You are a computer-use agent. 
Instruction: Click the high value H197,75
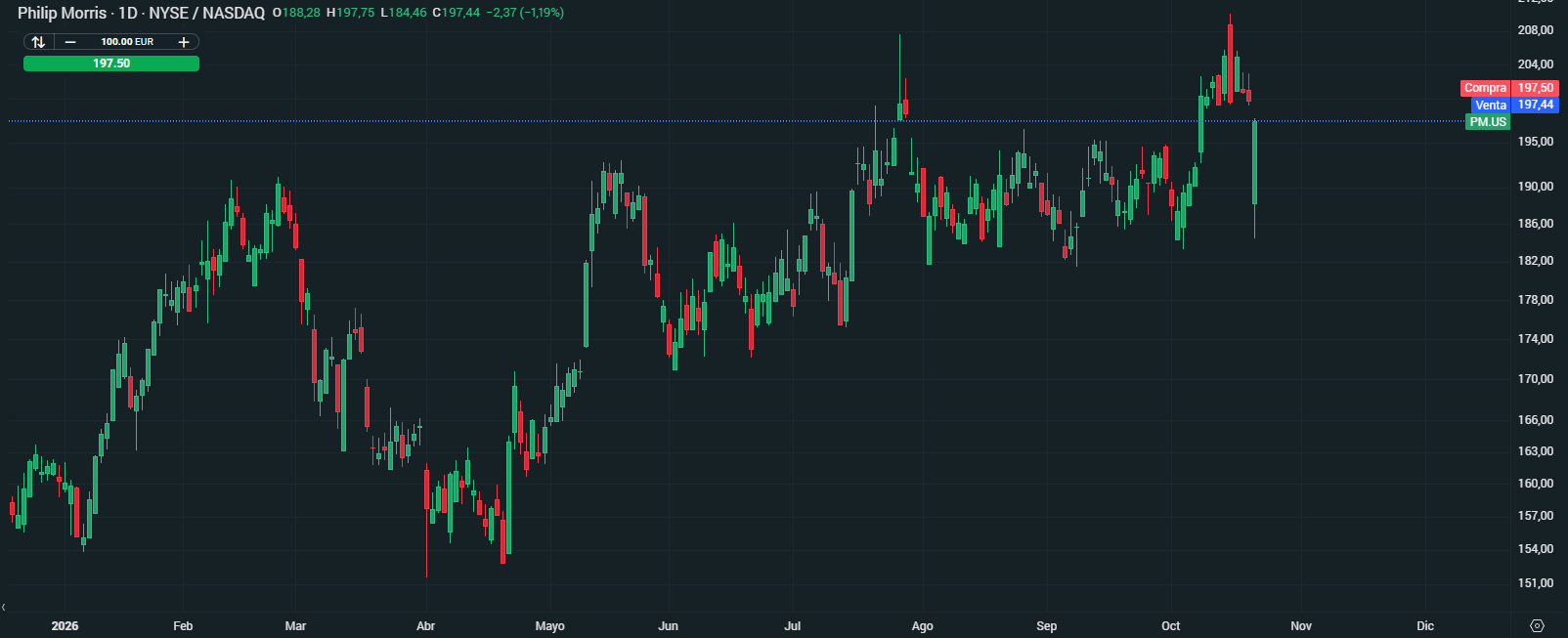coord(350,13)
